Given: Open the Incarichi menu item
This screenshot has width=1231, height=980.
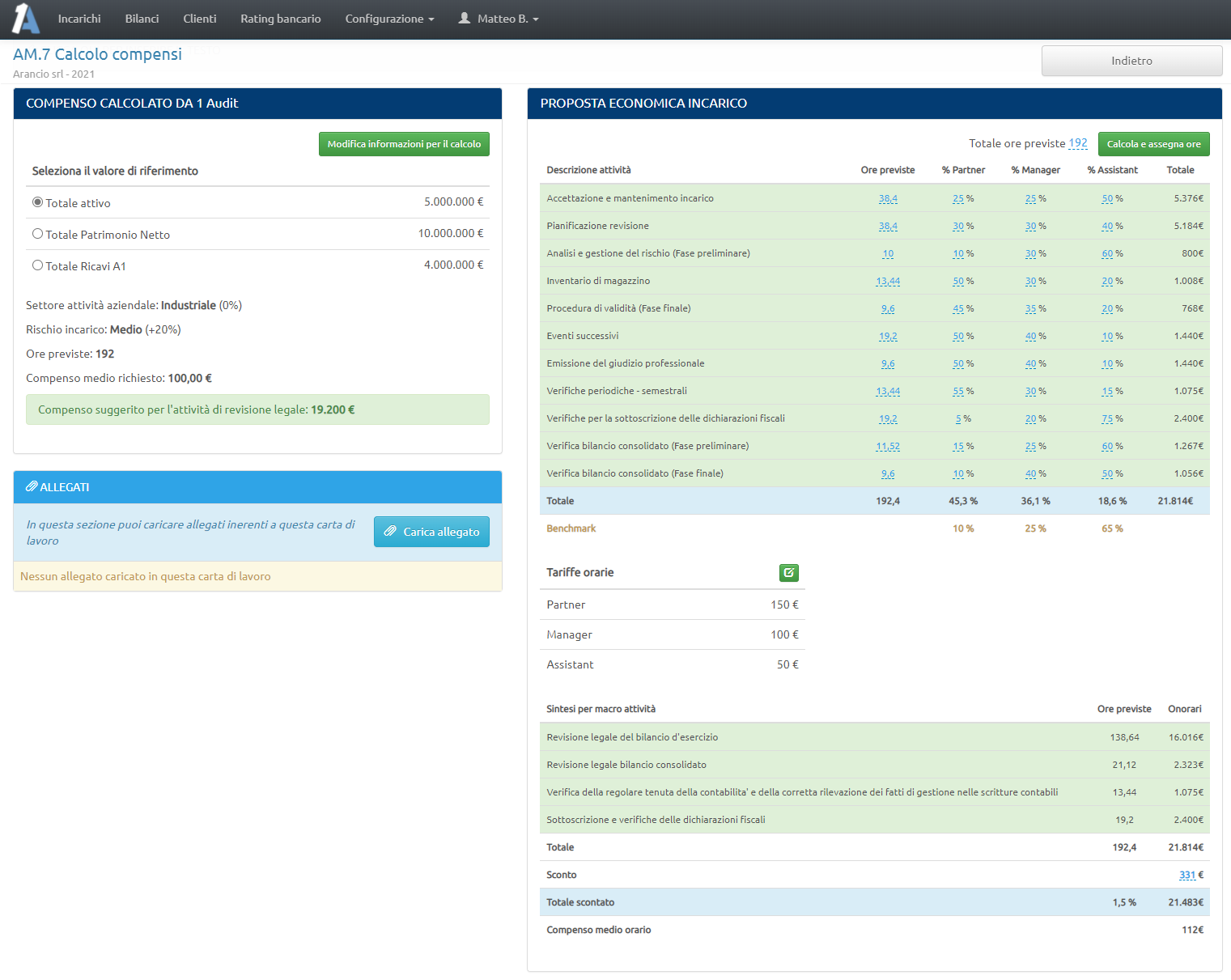Looking at the screenshot, I should [x=79, y=19].
